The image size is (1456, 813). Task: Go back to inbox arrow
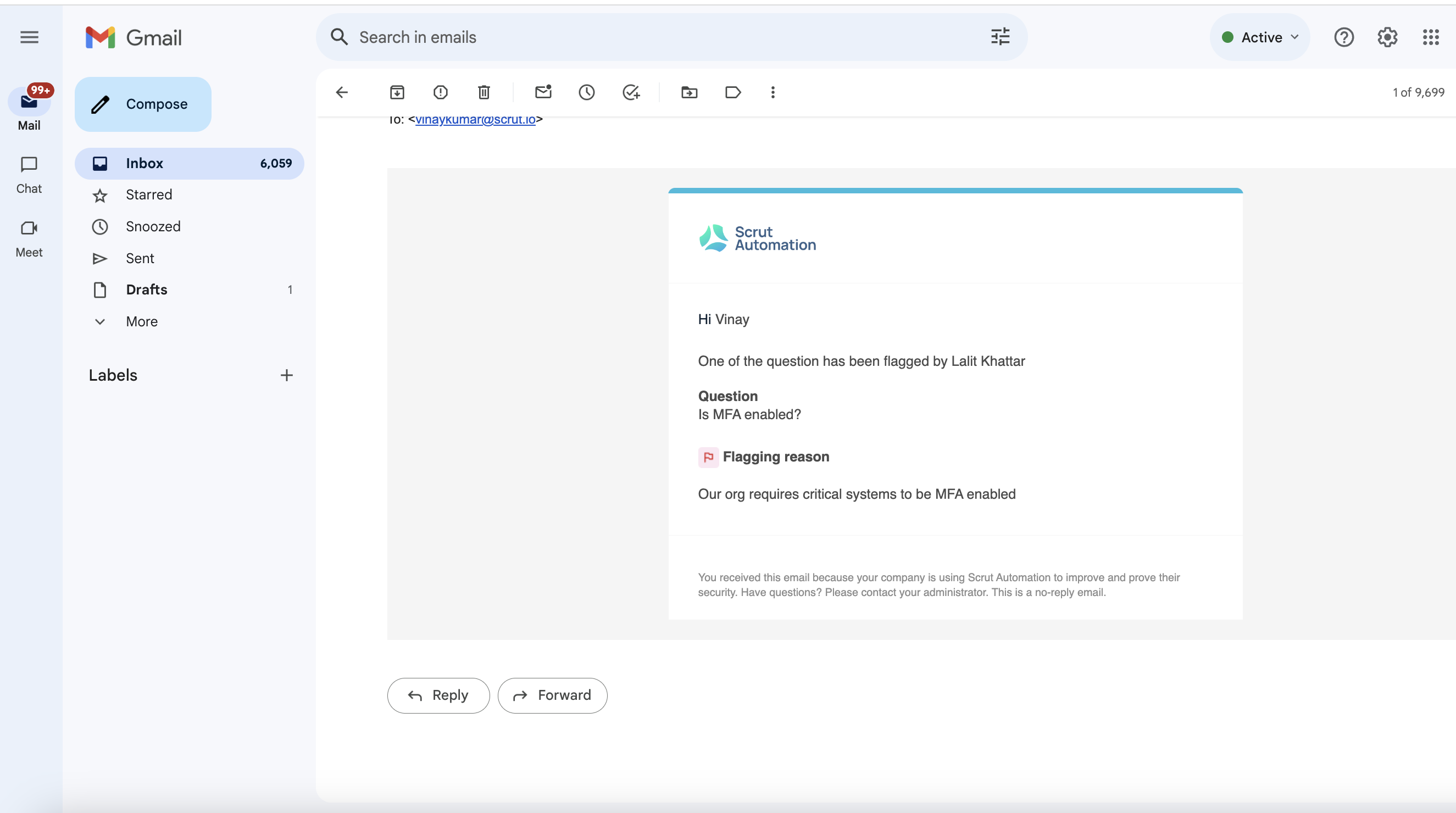point(342,92)
